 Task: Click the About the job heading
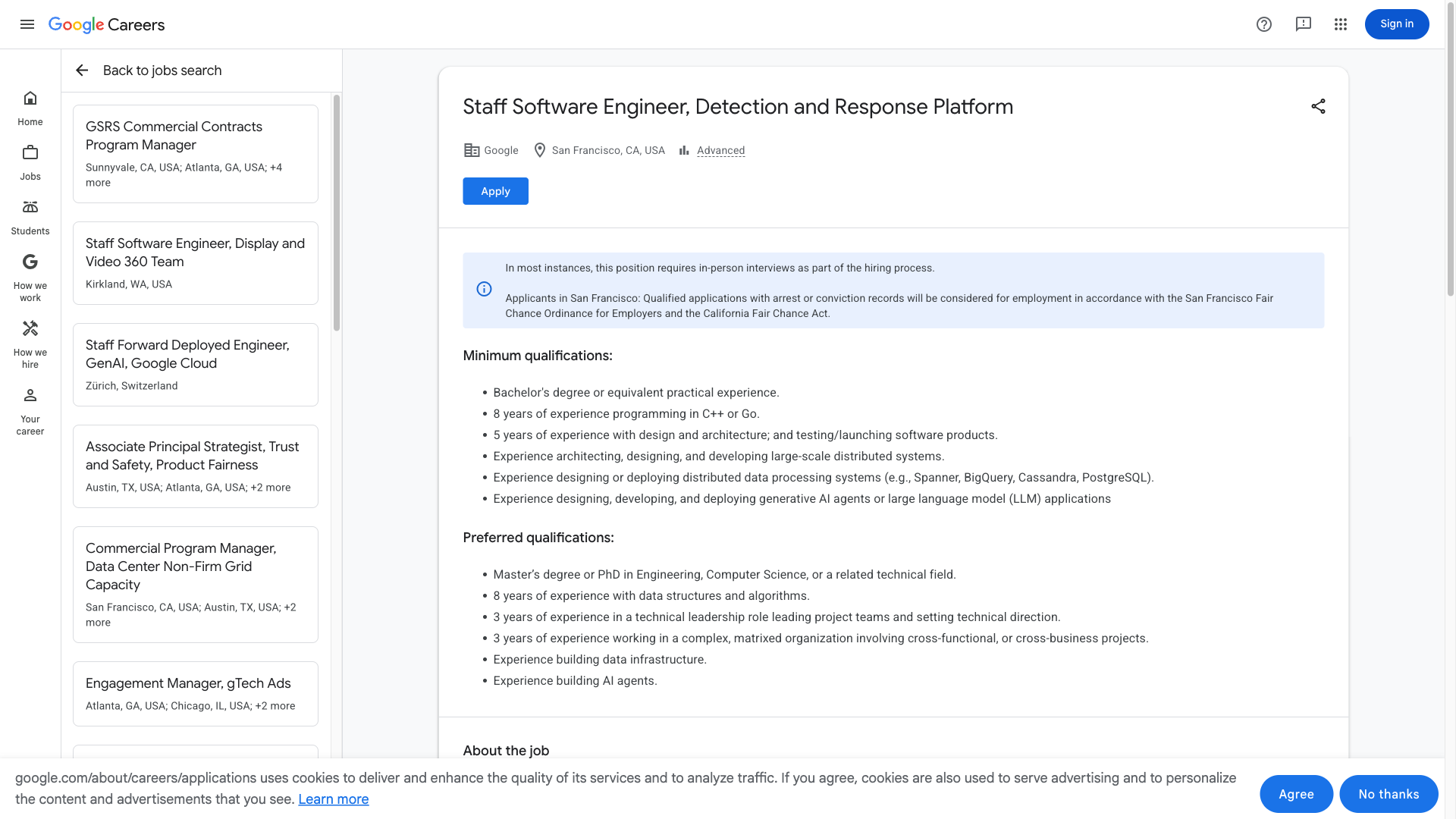(x=506, y=751)
